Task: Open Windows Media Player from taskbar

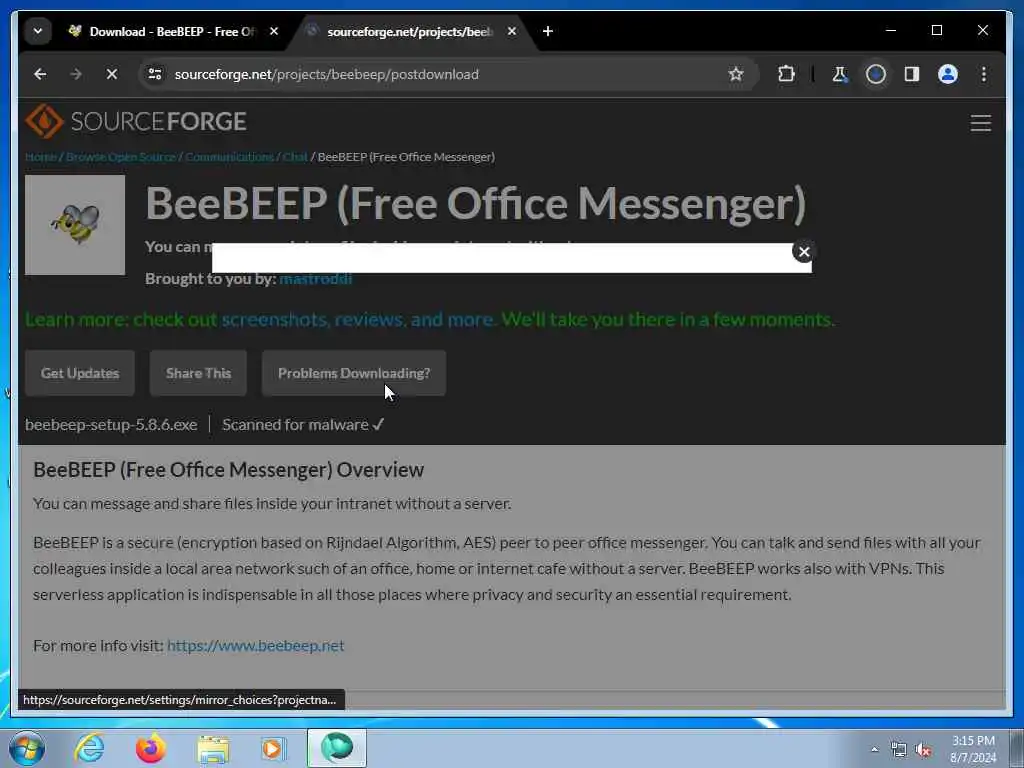Action: (x=273, y=748)
